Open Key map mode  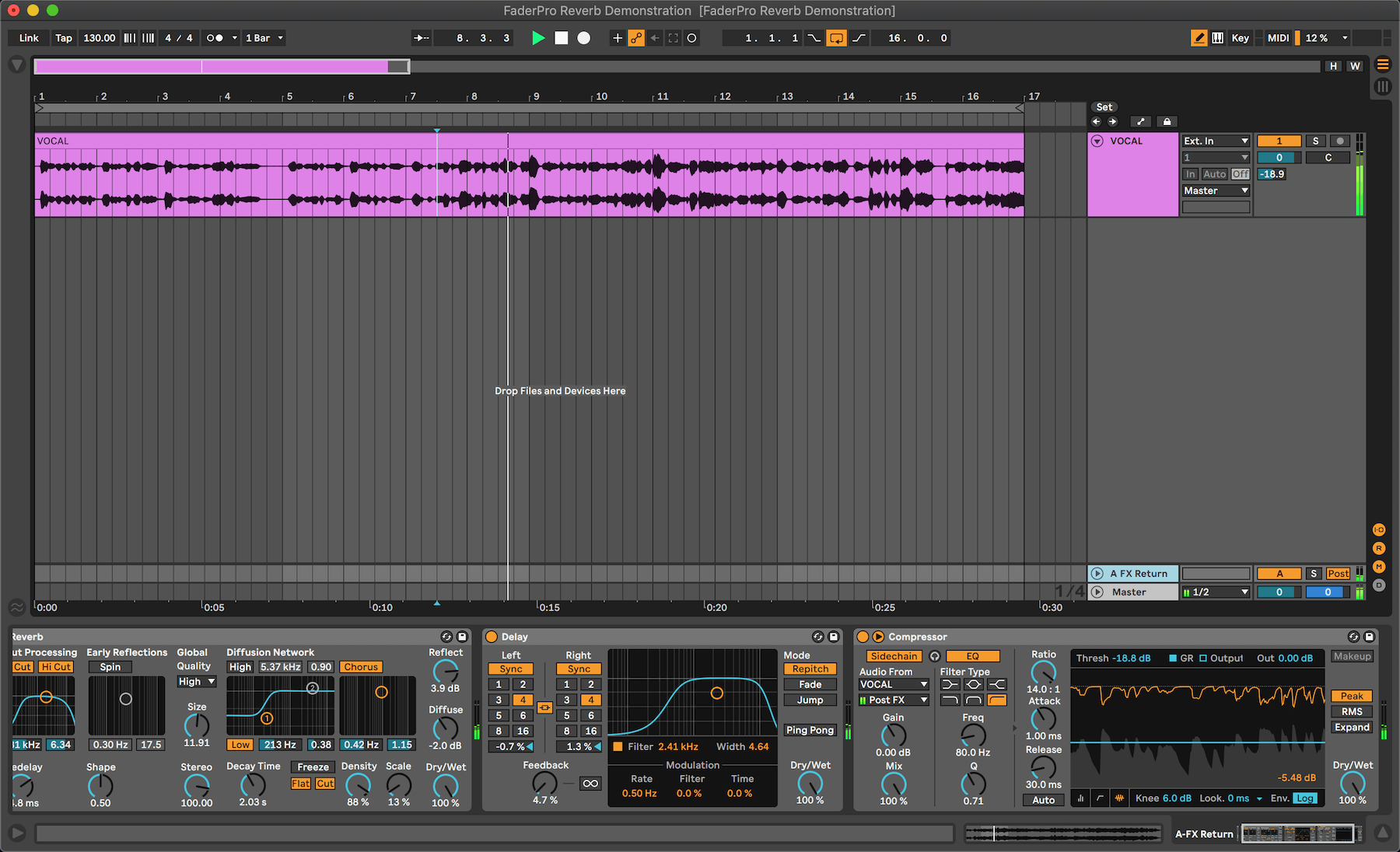click(1240, 38)
